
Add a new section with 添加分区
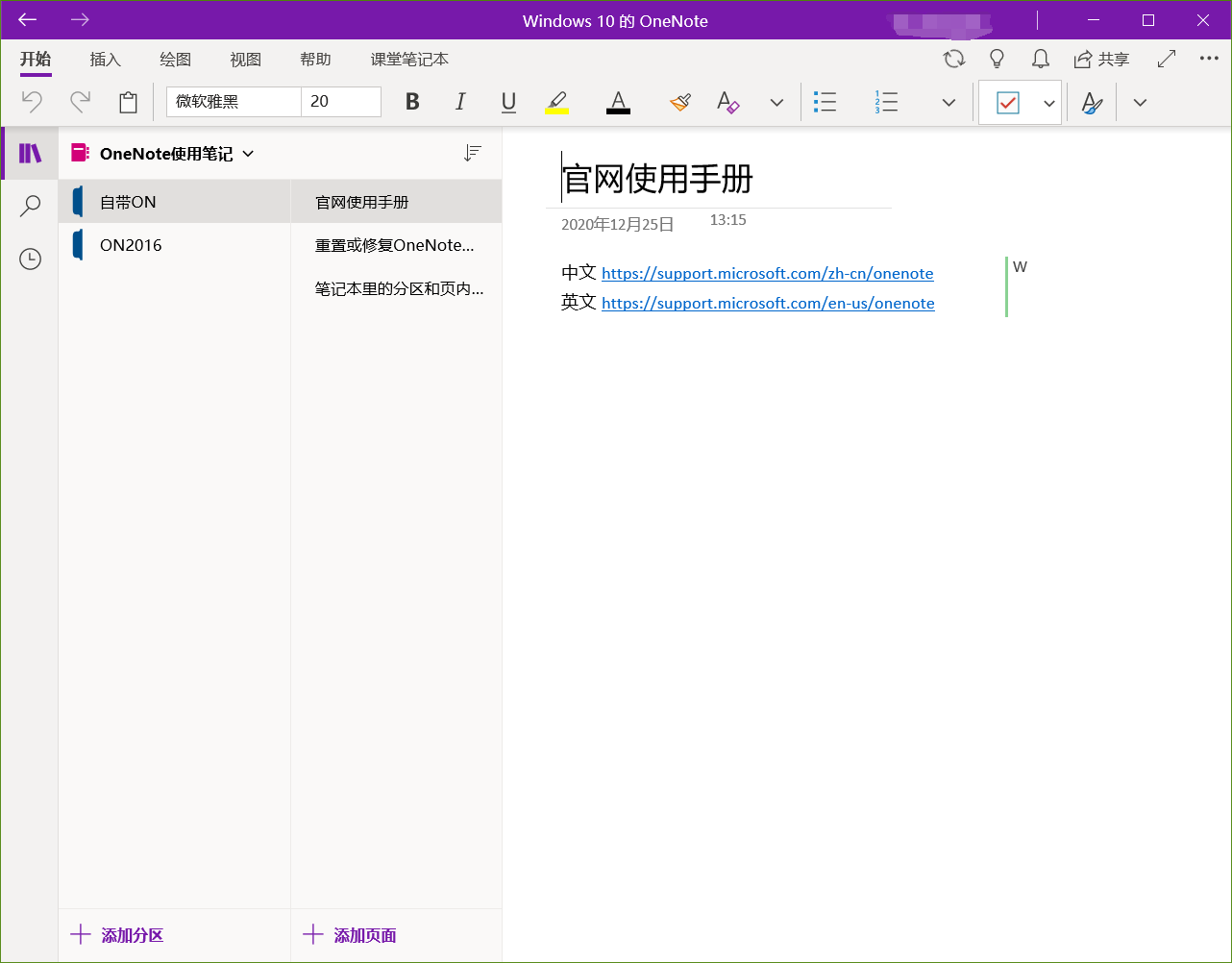pos(118,935)
